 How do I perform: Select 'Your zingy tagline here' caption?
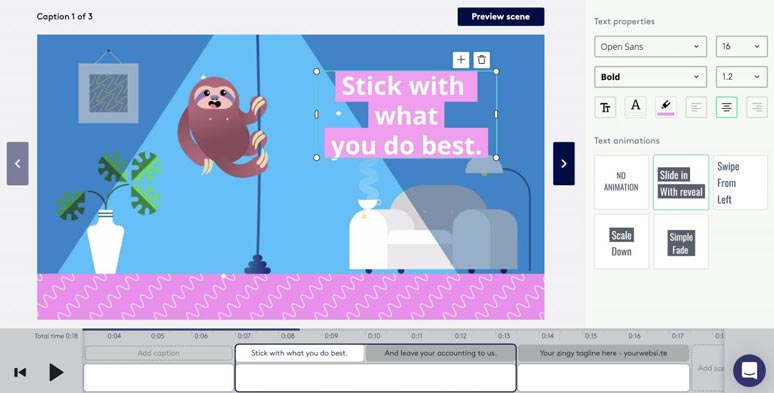pos(603,353)
